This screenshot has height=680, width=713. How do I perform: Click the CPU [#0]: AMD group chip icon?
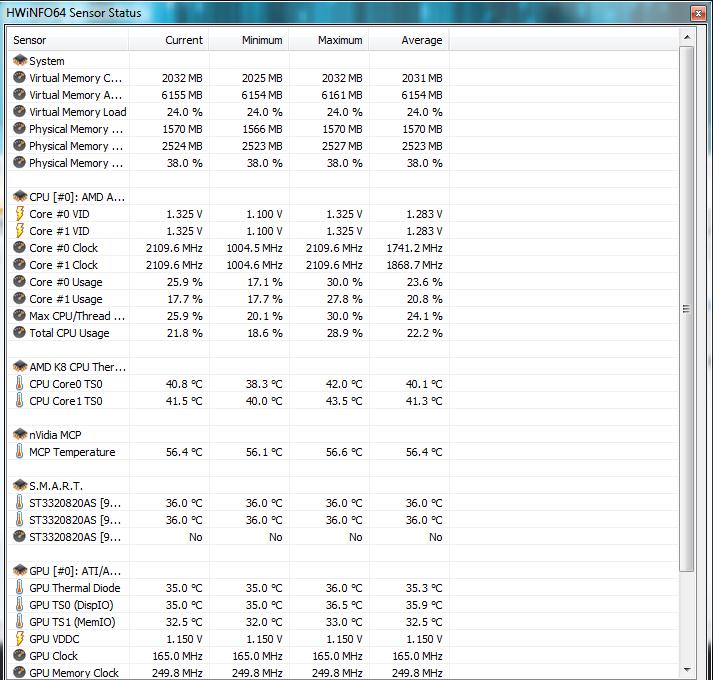point(20,196)
